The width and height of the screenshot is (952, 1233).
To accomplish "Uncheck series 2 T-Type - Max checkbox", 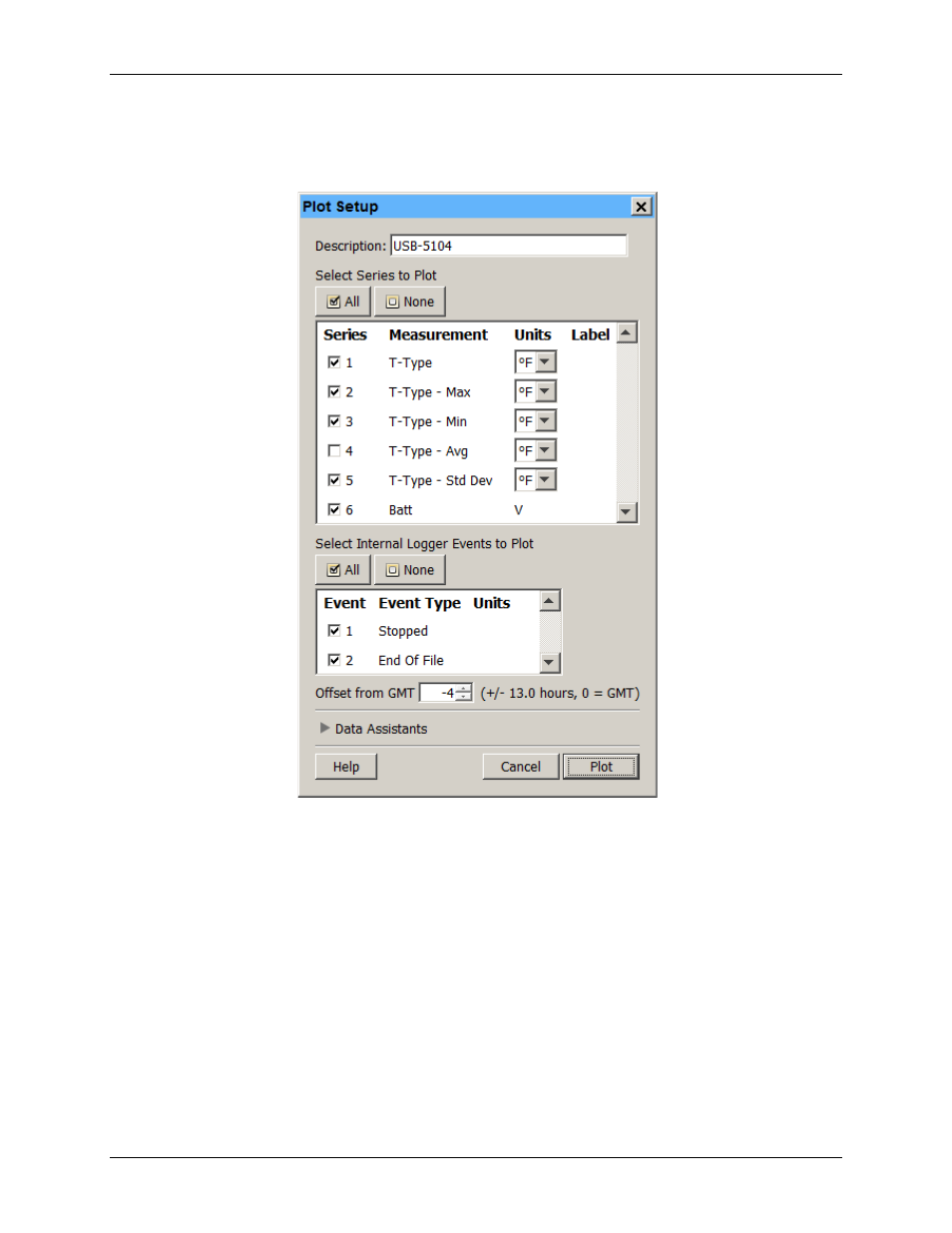I will pyautogui.click(x=334, y=391).
